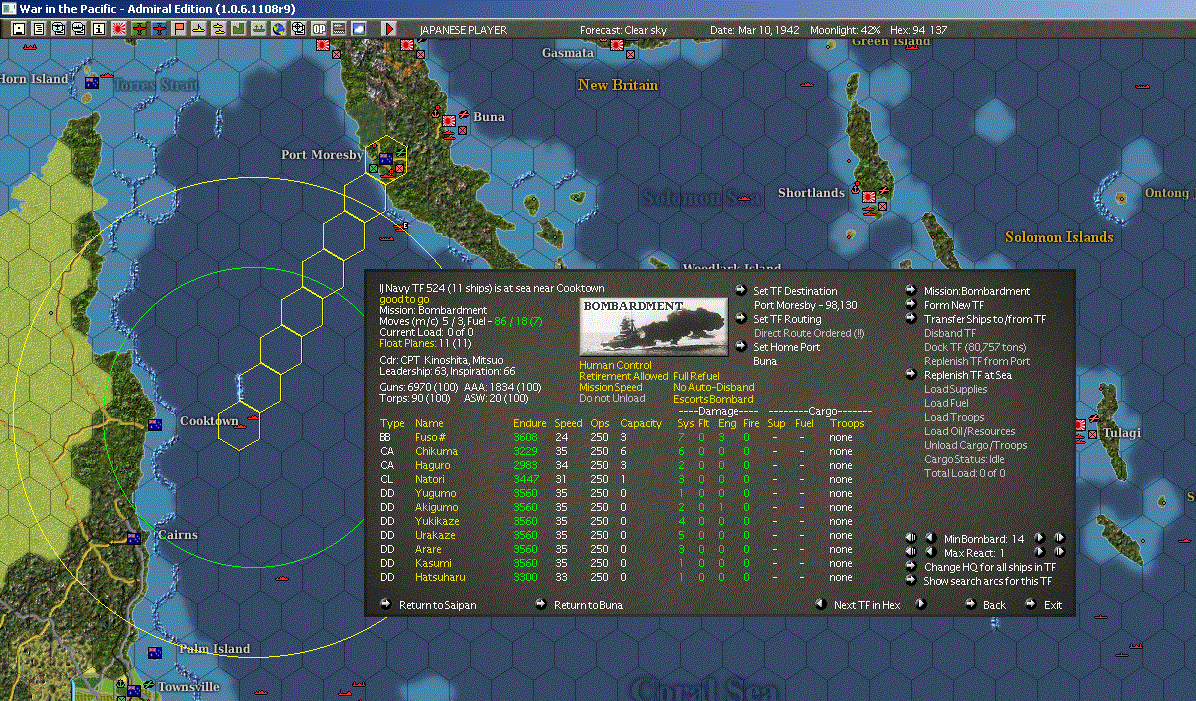Viewport: 1196px width, 701px height.
Task: Open commander CPT Kinoshita, Mitsuo details
Action: (x=441, y=360)
